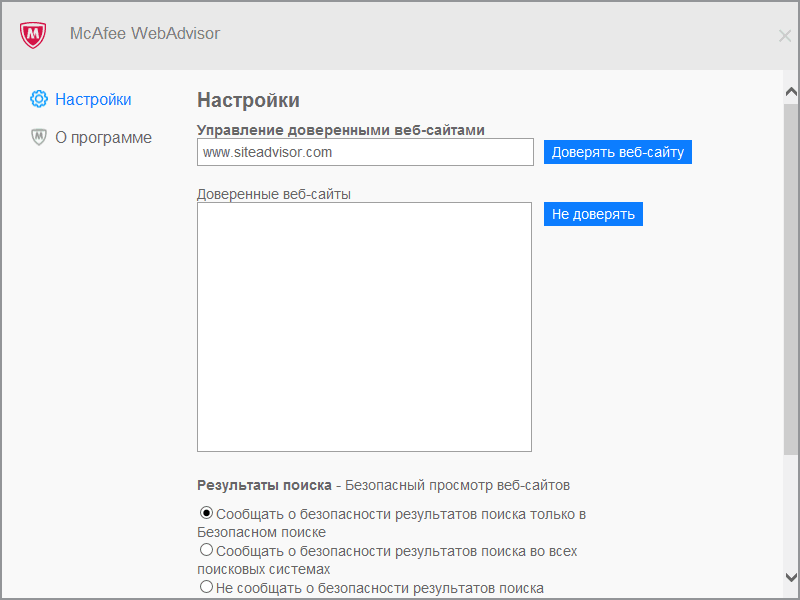Image resolution: width=800 pixels, height=600 pixels.
Task: Click the www.siteadvisor.com website input field
Action: (x=365, y=152)
